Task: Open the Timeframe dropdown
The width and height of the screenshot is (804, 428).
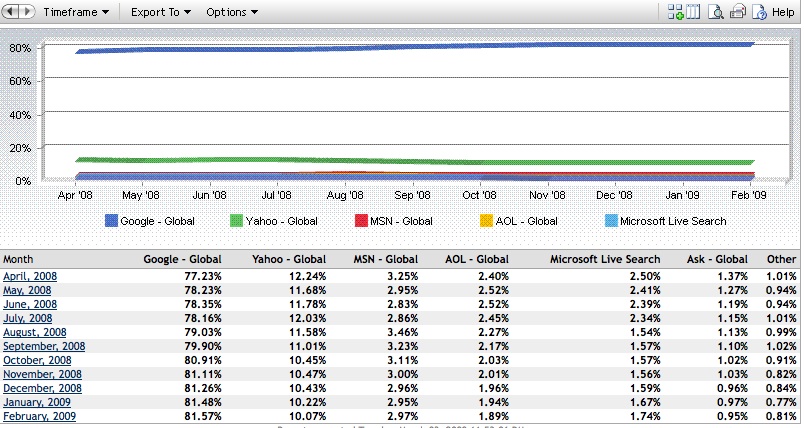Action: pyautogui.click(x=76, y=12)
